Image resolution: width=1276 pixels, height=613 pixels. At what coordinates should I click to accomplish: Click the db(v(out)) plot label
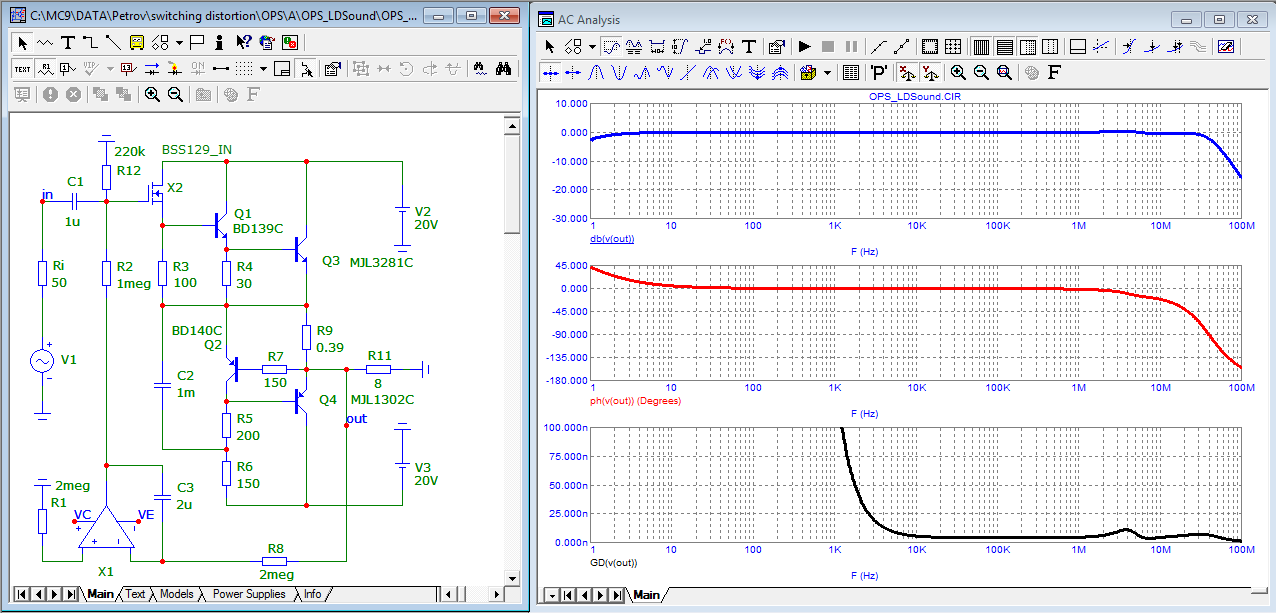point(612,239)
